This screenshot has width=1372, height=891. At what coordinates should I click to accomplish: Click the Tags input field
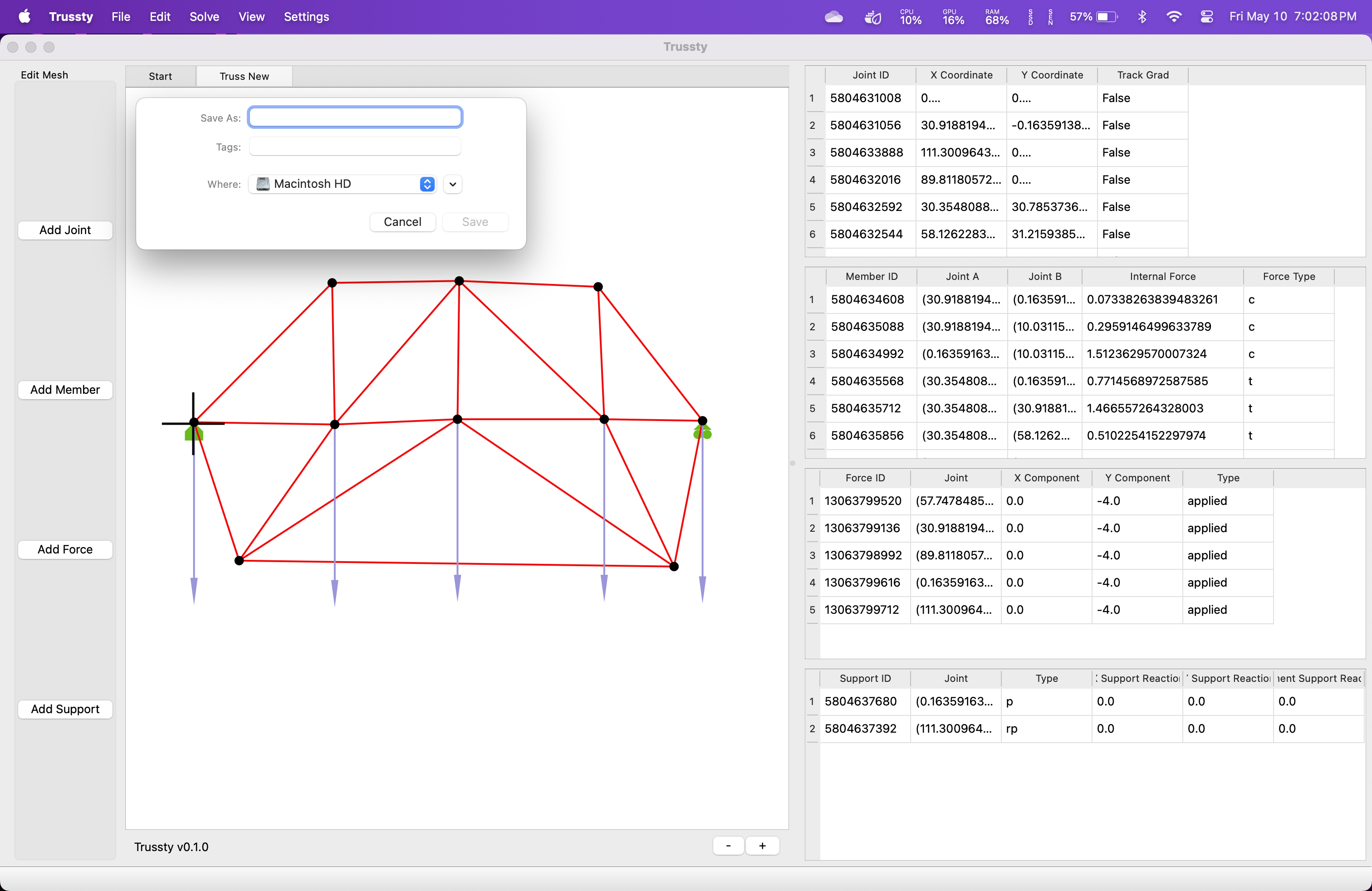pos(355,147)
